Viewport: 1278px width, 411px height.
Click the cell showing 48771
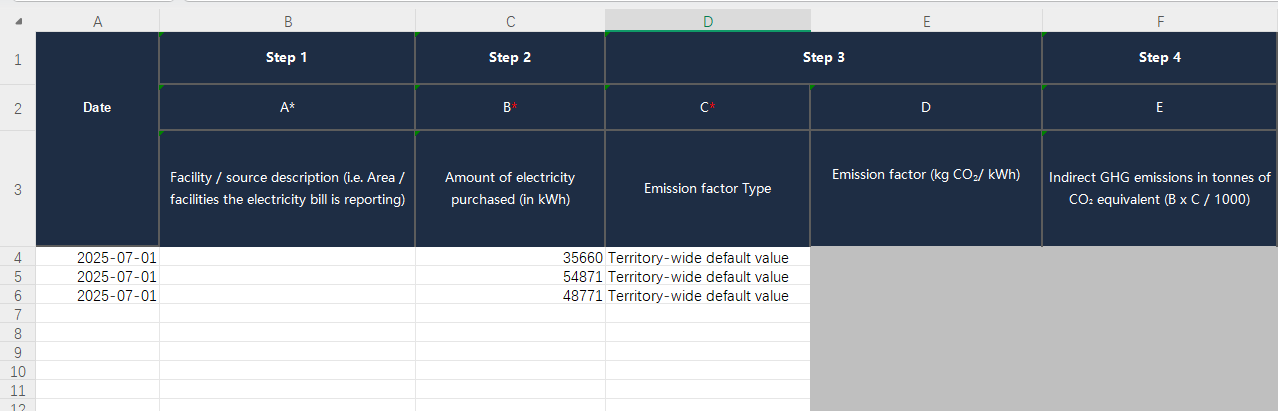coord(510,296)
